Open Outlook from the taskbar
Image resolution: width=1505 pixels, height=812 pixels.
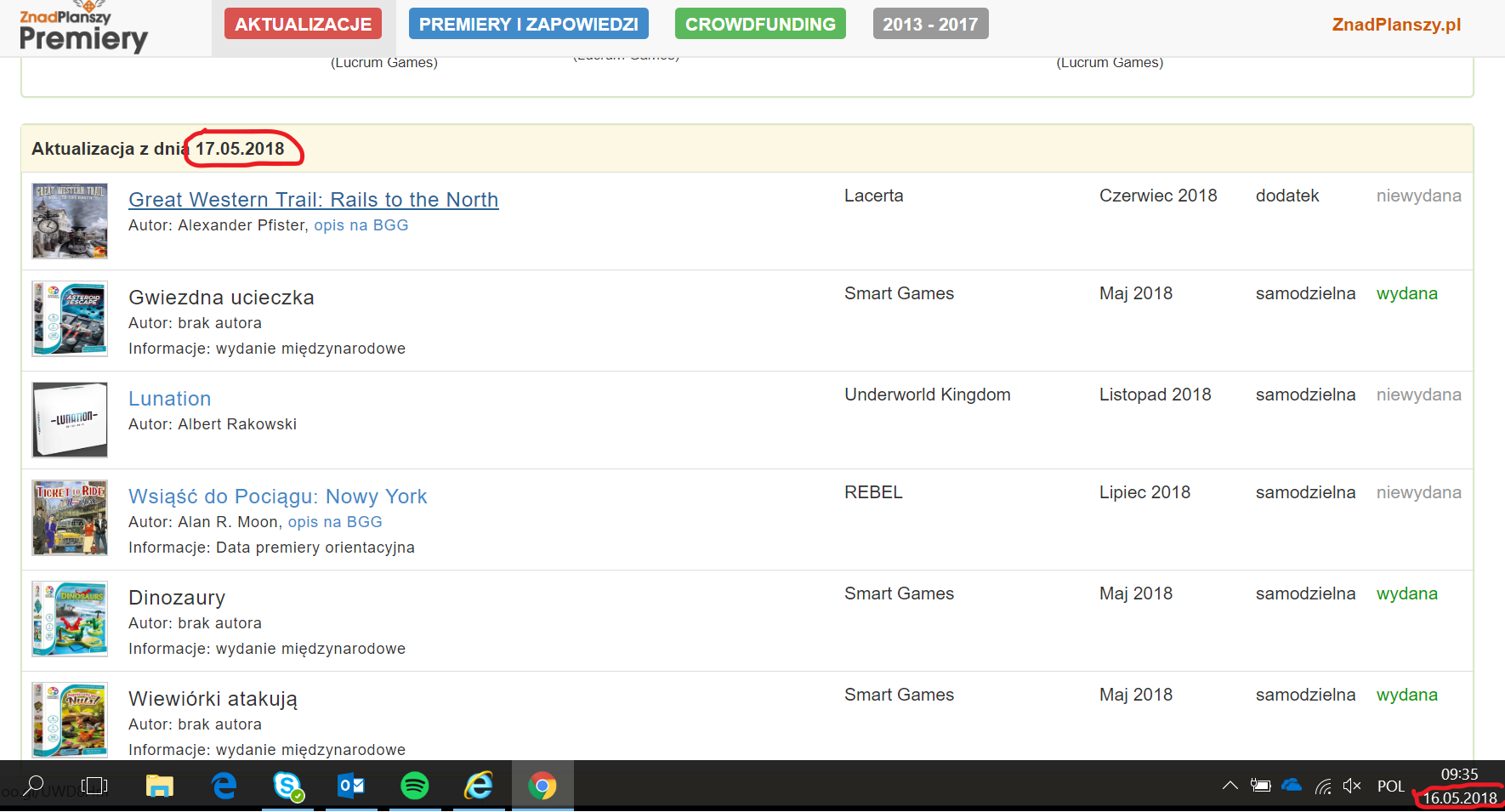[x=351, y=786]
